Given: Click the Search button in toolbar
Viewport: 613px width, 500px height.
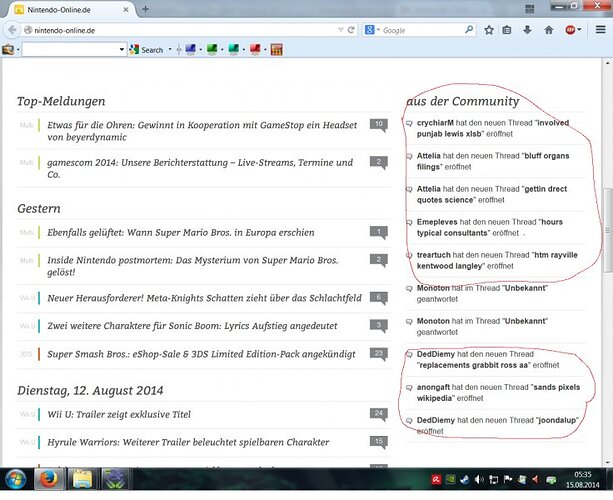Looking at the screenshot, I should (146, 49).
